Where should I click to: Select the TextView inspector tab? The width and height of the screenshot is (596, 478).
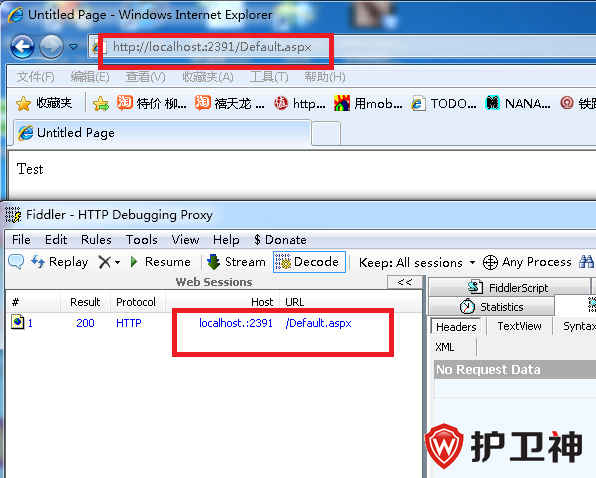coord(519,326)
